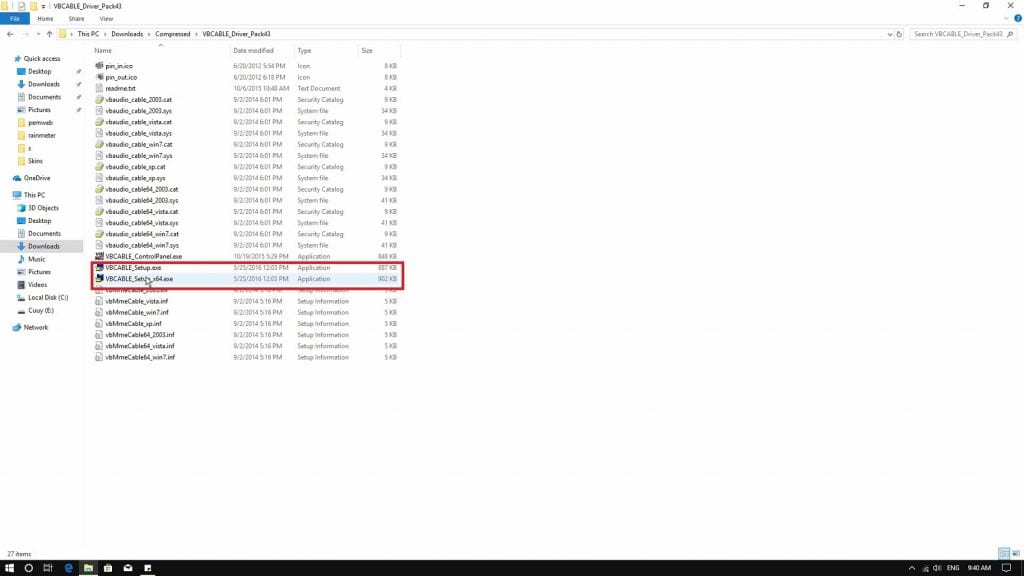Image resolution: width=1024 pixels, height=576 pixels.
Task: Select vbaudio_cable64_vista.sys file
Action: pos(141,223)
